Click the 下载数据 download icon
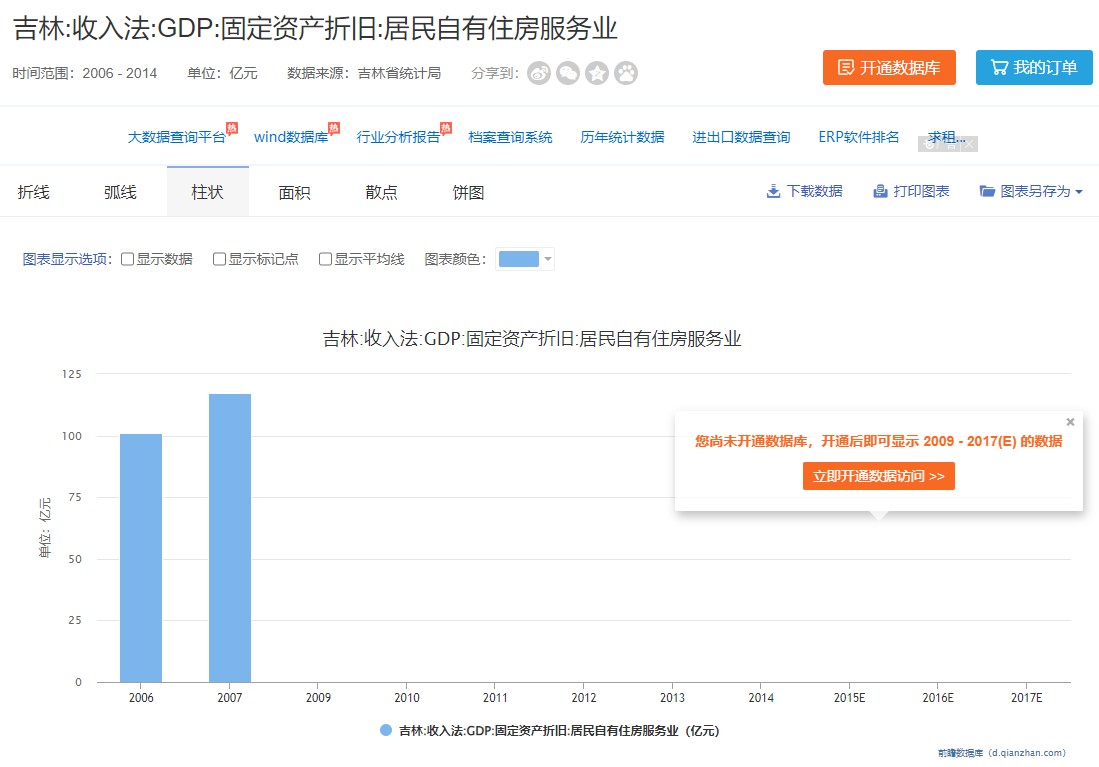This screenshot has width=1099, height=767. [773, 191]
